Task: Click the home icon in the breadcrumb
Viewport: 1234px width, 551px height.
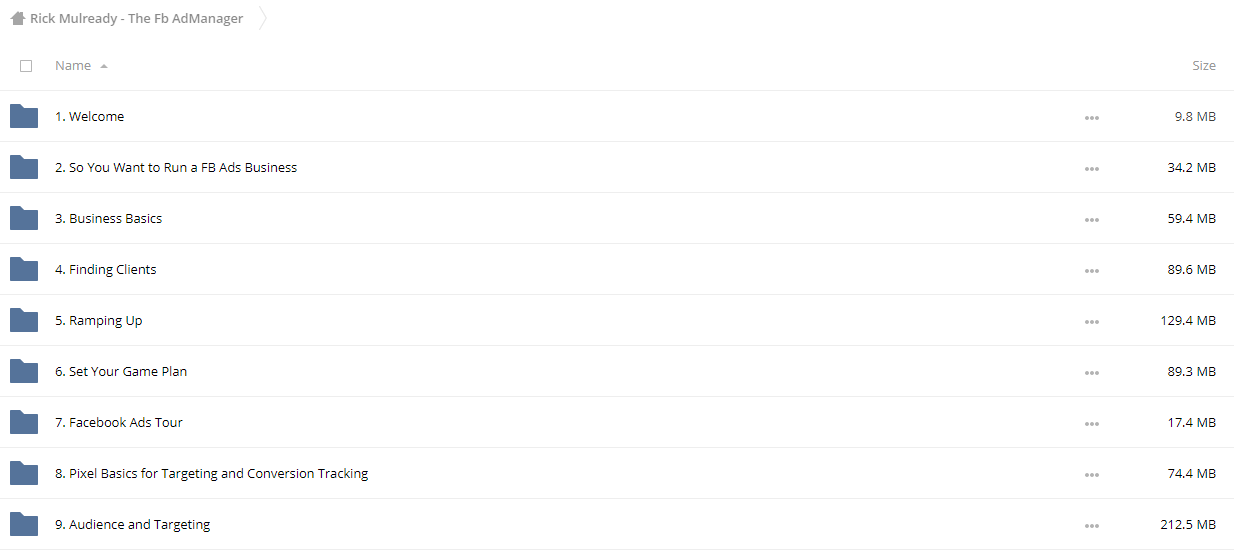Action: pyautogui.click(x=17, y=18)
